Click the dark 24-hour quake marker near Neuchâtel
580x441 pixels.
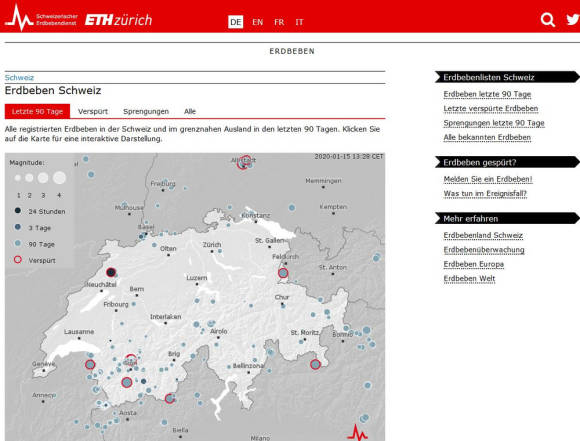point(111,272)
